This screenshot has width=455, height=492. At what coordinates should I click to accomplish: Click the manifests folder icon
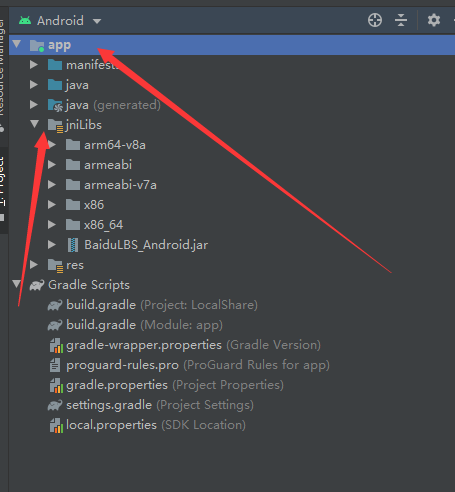click(x=55, y=65)
